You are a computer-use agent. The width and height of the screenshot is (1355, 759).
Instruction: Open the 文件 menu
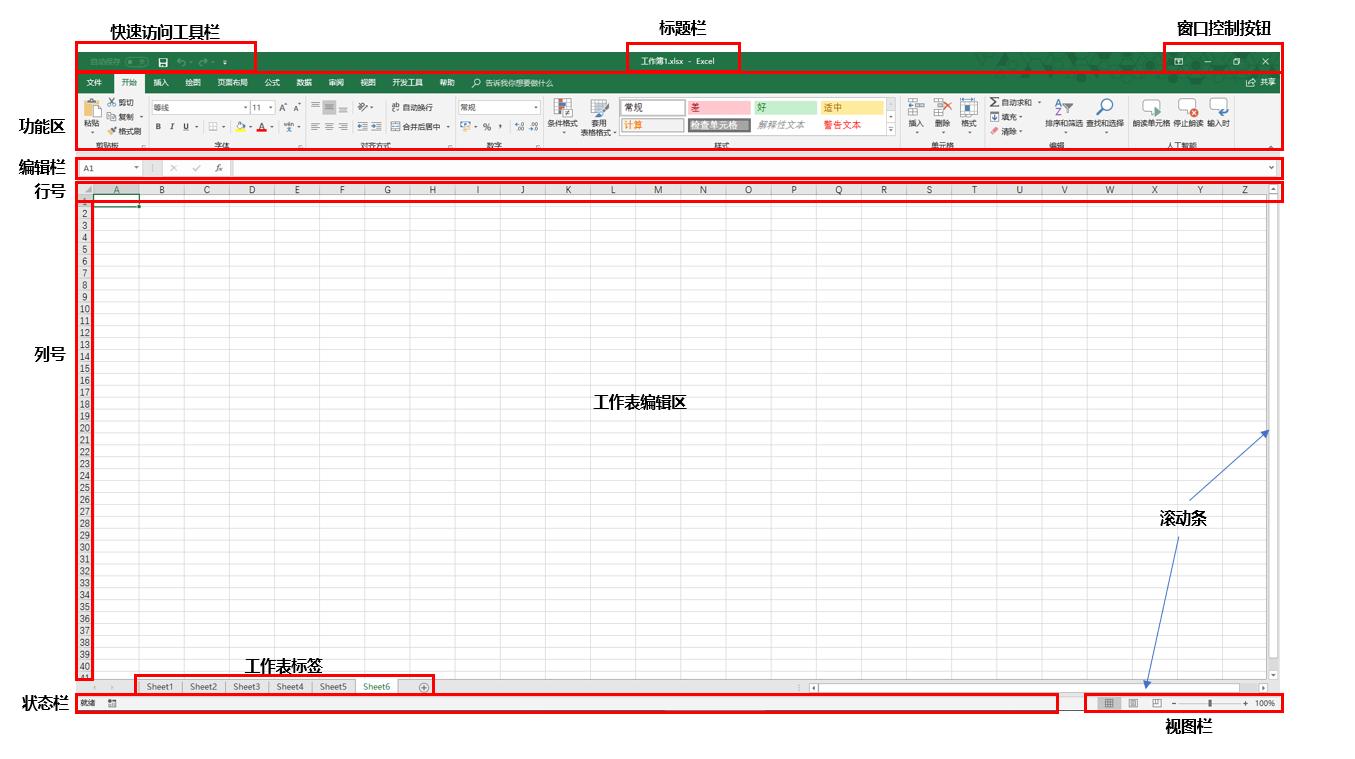pos(95,84)
